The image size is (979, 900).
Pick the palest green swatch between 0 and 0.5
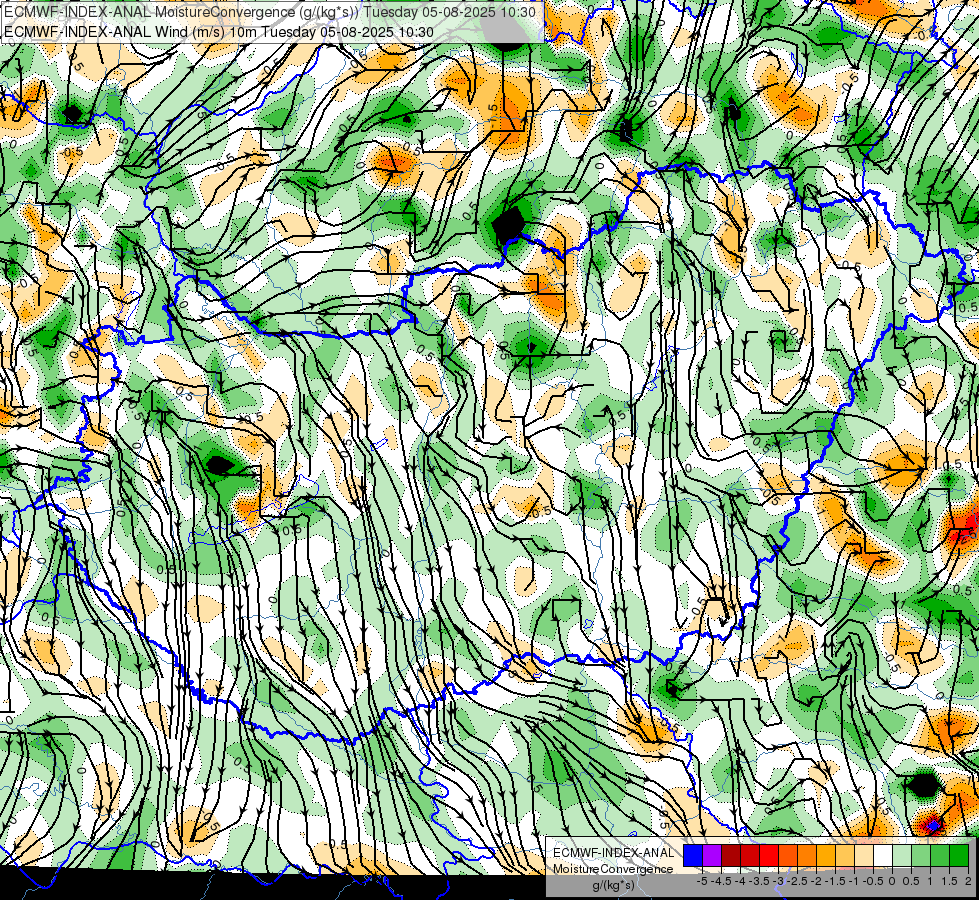coord(902,855)
